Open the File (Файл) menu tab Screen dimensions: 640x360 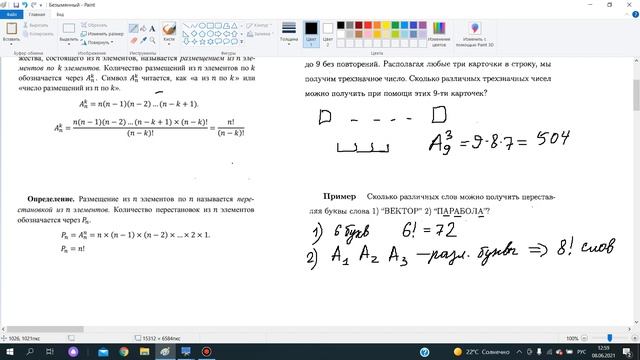pos(12,14)
